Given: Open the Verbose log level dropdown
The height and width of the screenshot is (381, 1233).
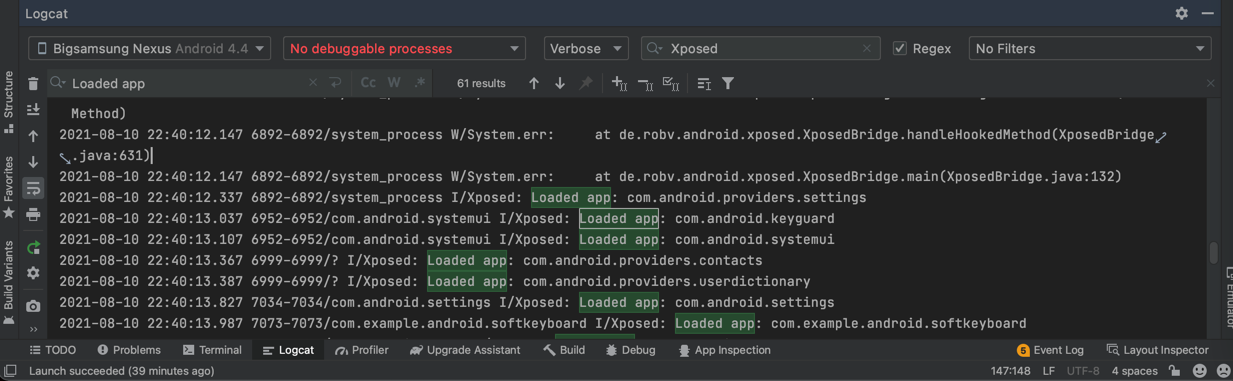Looking at the screenshot, I should (x=586, y=48).
